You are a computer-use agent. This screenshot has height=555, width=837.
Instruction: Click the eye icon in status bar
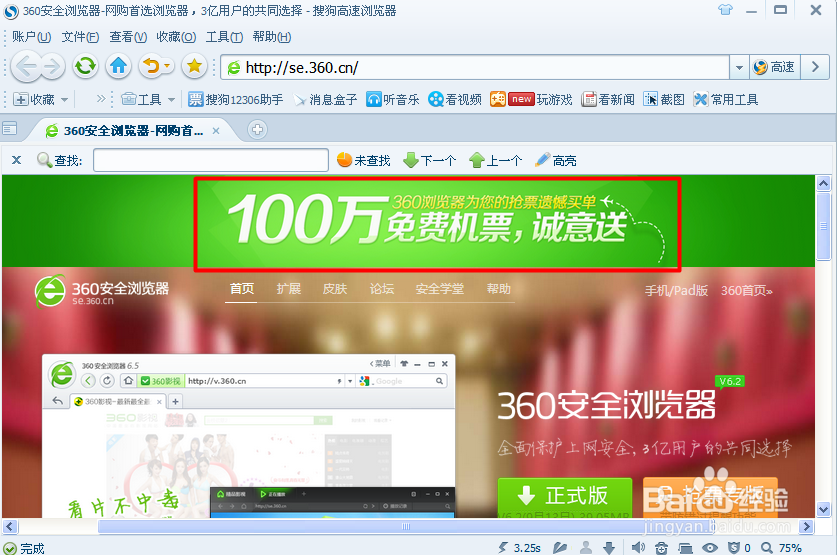coord(709,548)
